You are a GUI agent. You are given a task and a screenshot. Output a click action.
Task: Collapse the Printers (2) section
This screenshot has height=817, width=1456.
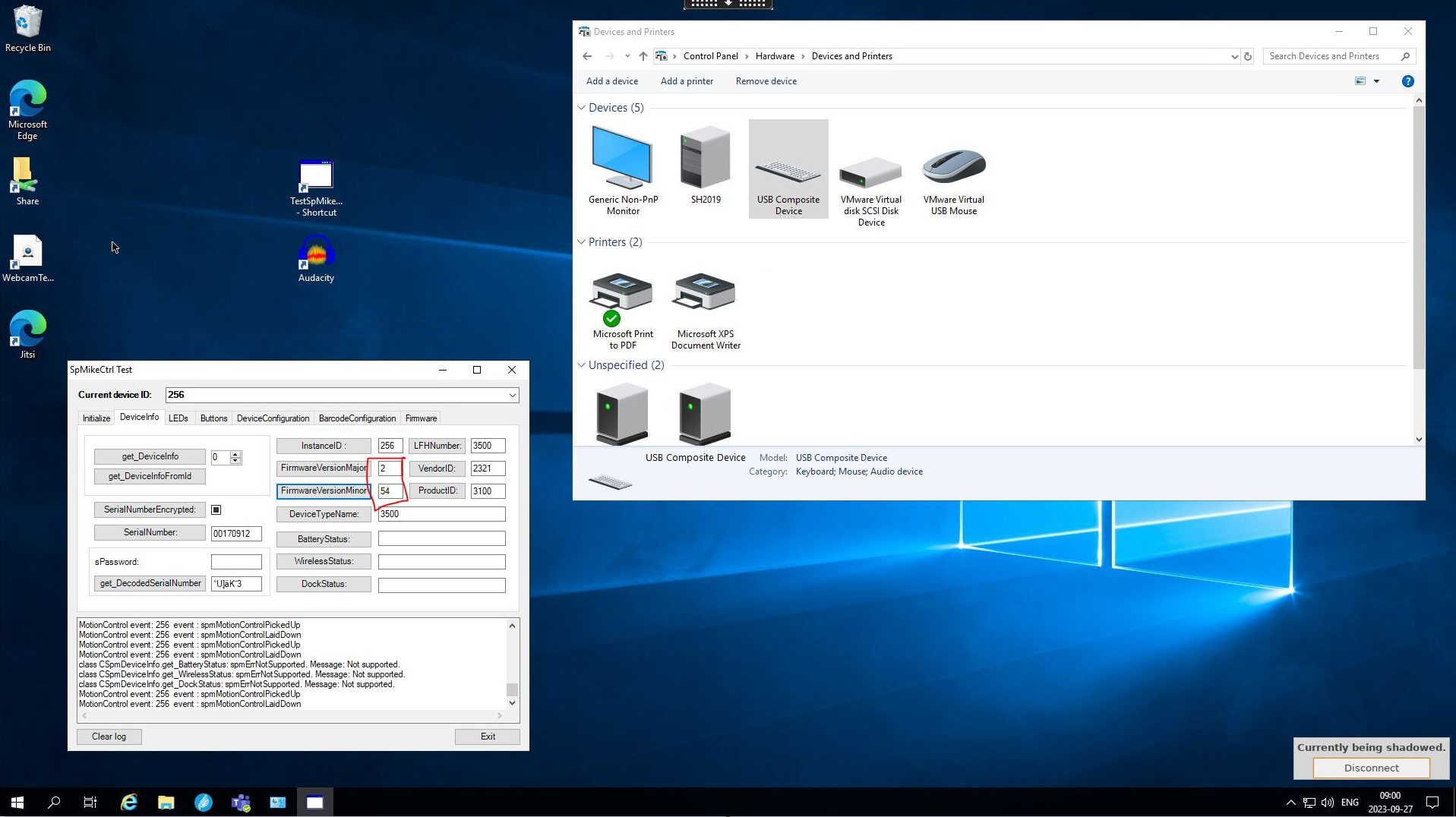click(x=581, y=241)
